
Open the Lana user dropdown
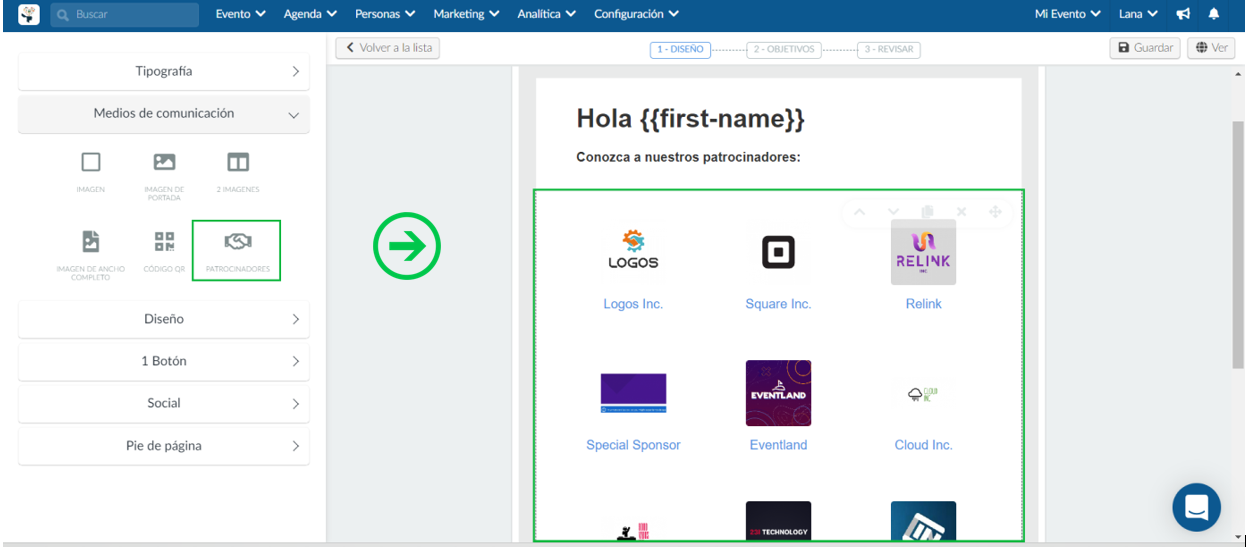1139,15
